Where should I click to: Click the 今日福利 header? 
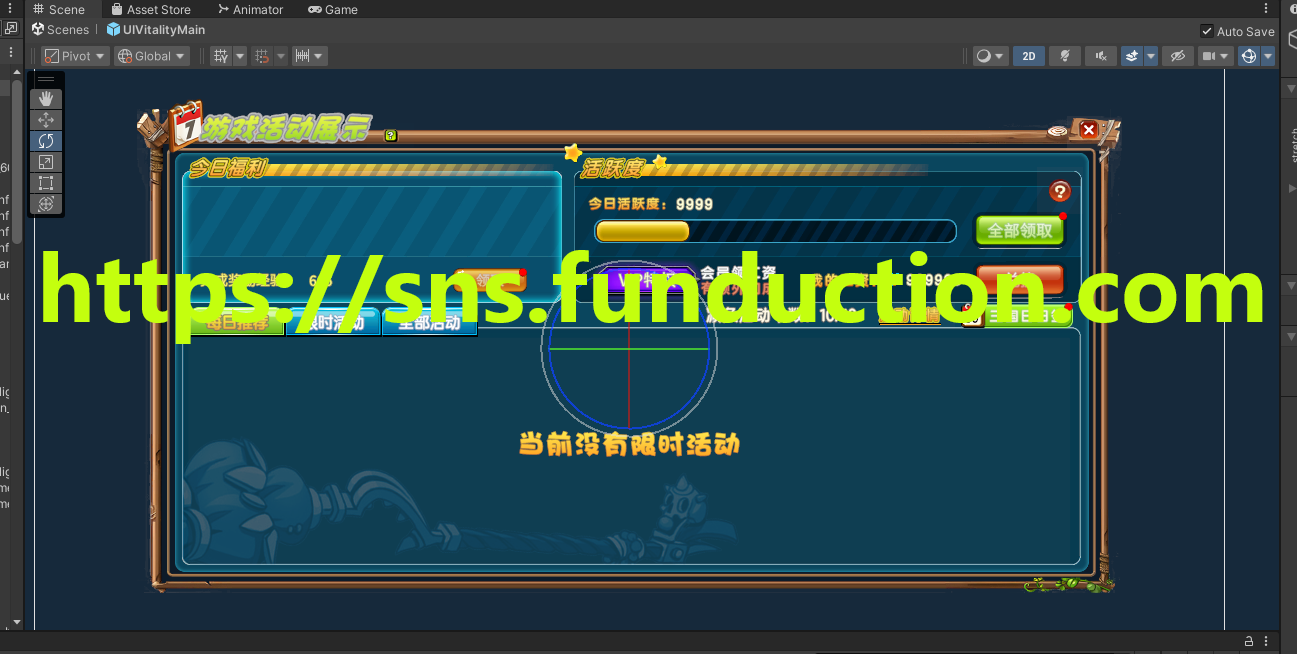click(228, 168)
